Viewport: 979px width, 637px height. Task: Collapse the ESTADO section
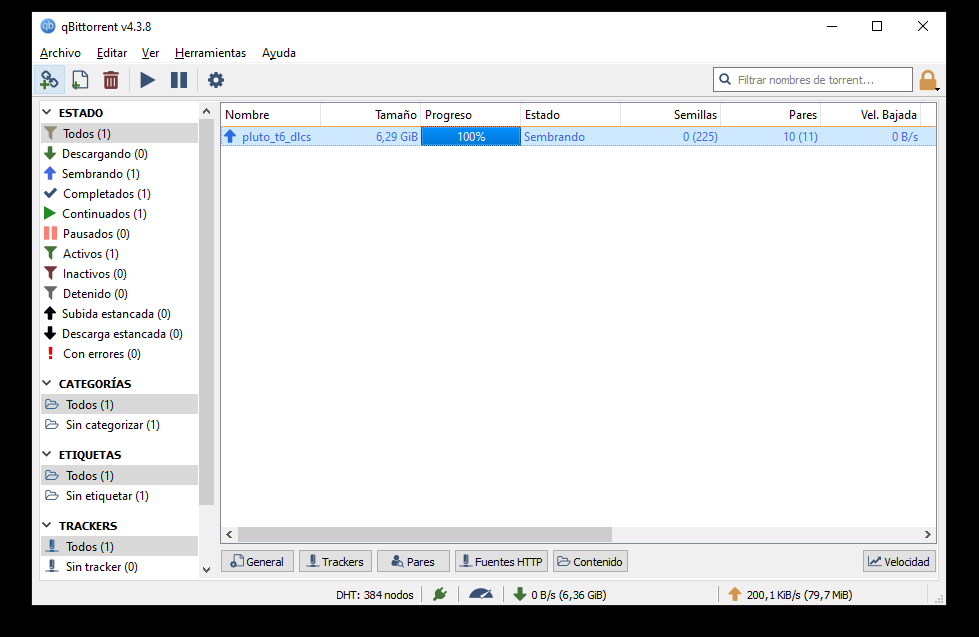click(x=47, y=112)
